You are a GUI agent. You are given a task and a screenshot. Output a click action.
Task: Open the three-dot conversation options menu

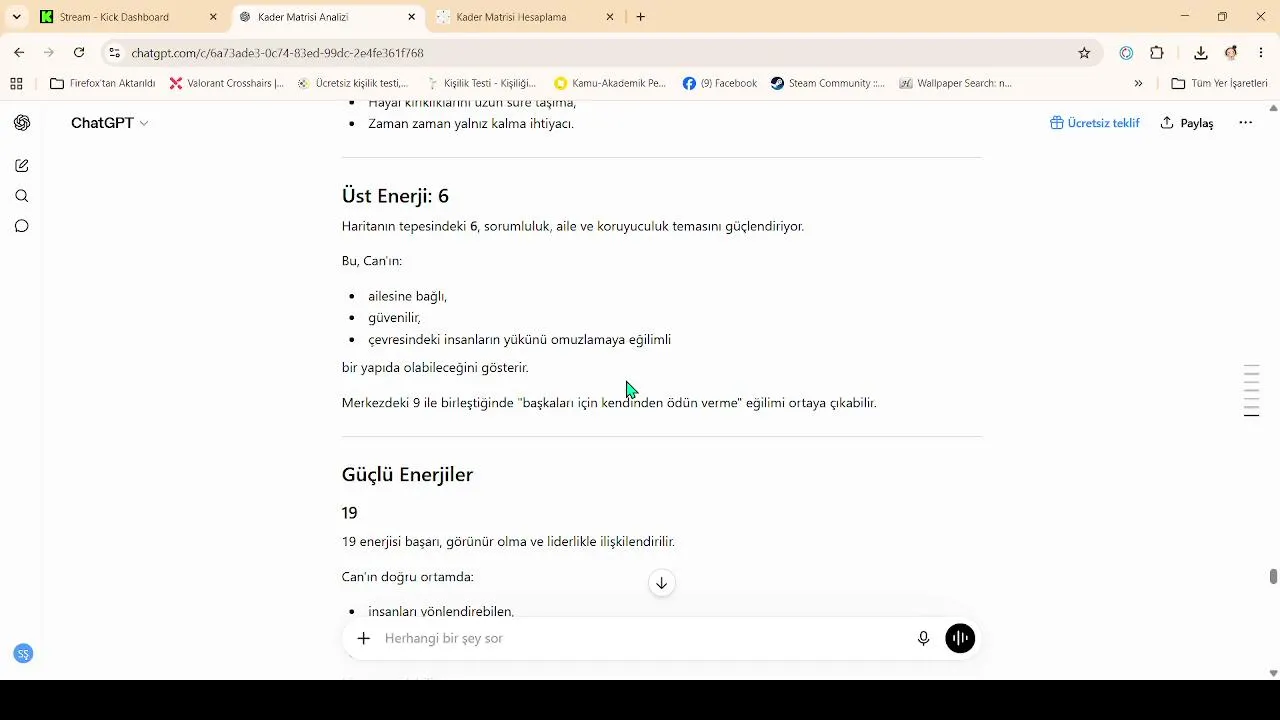click(x=1245, y=123)
